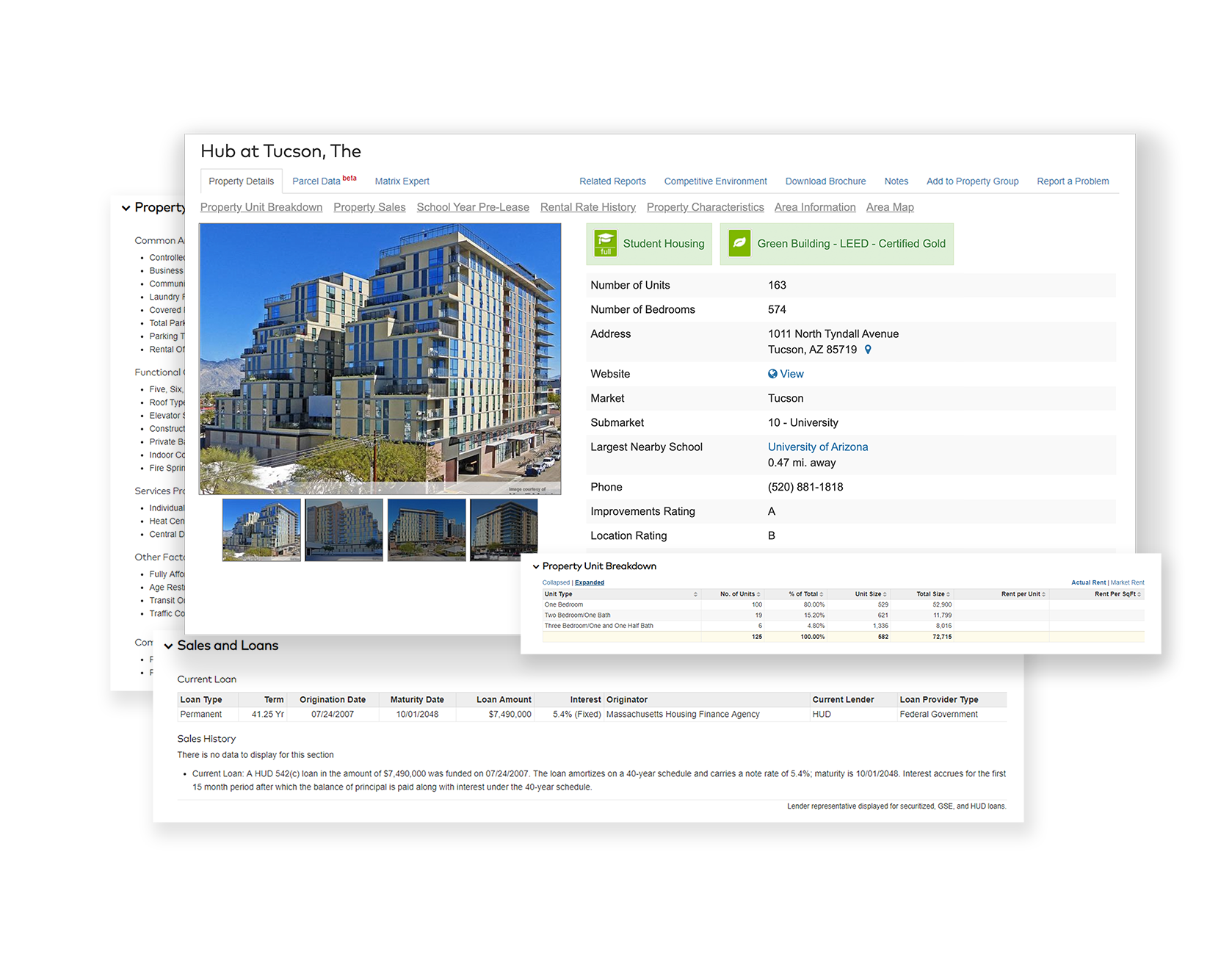Collapse the Sales and Loans section
The height and width of the screenshot is (957, 1232).
170,646
